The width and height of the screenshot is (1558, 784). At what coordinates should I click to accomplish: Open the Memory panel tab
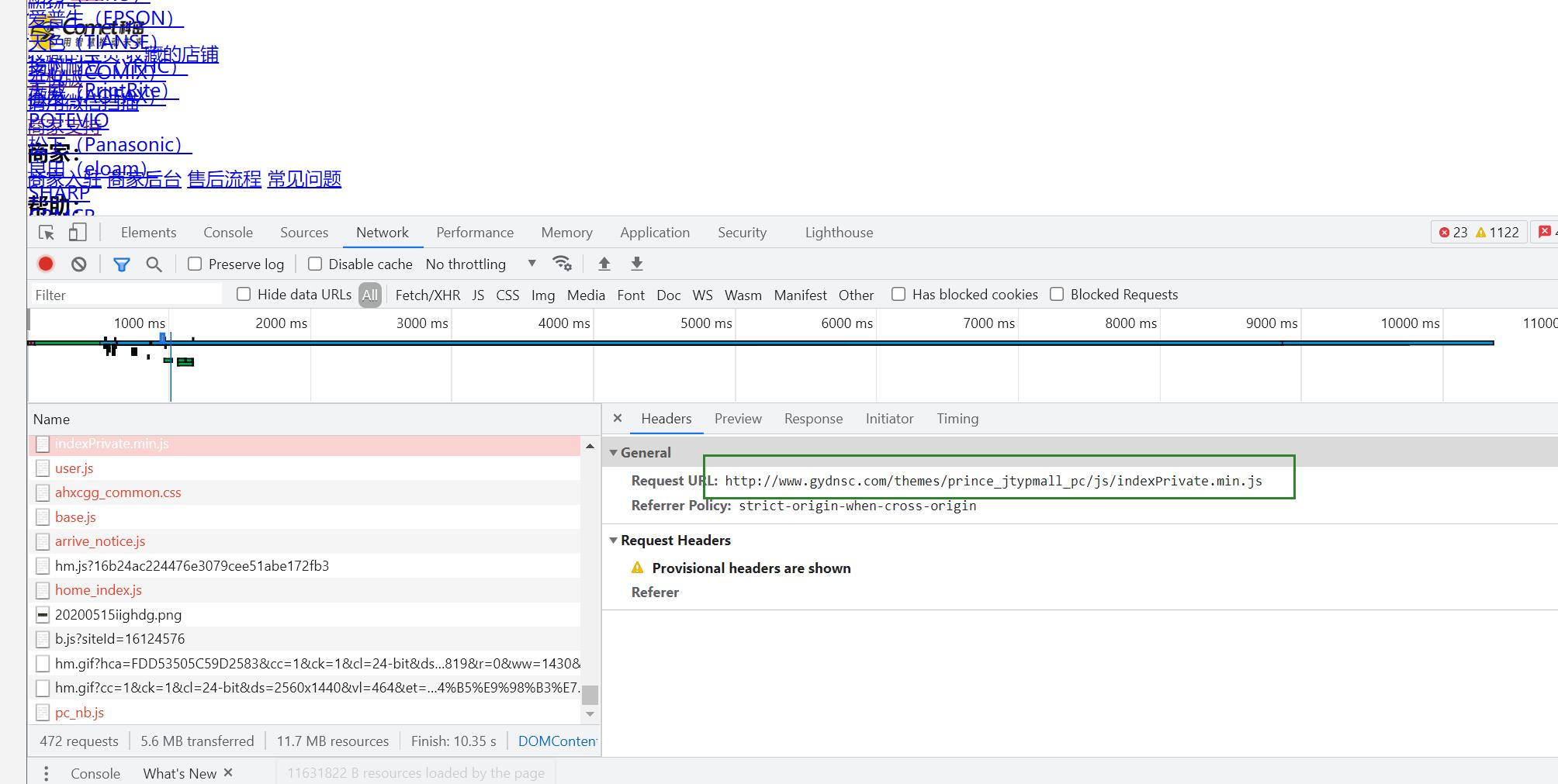point(566,233)
